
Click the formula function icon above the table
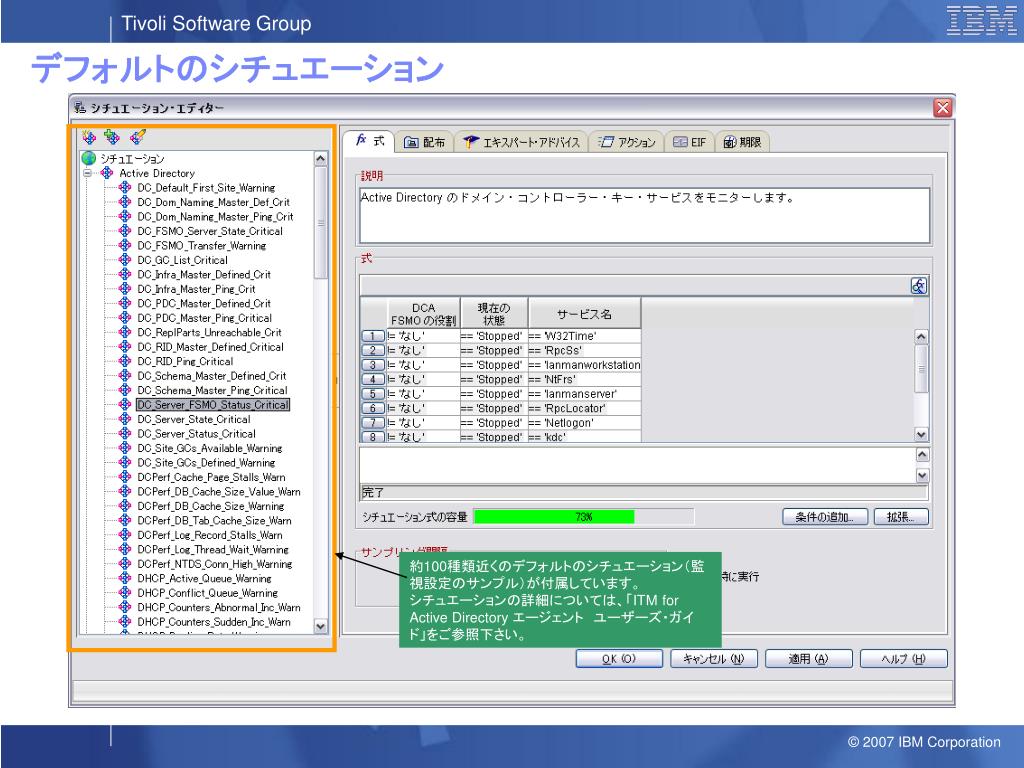(x=919, y=286)
